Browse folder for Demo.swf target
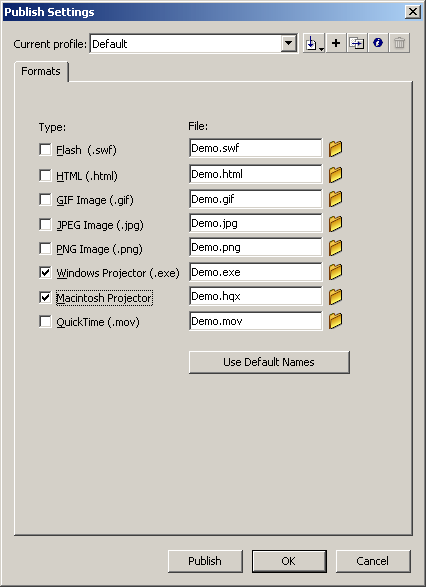The image size is (426, 587). pyautogui.click(x=335, y=149)
